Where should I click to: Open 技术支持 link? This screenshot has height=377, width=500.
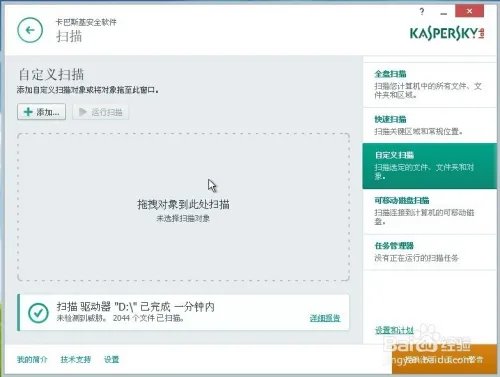(x=75, y=359)
